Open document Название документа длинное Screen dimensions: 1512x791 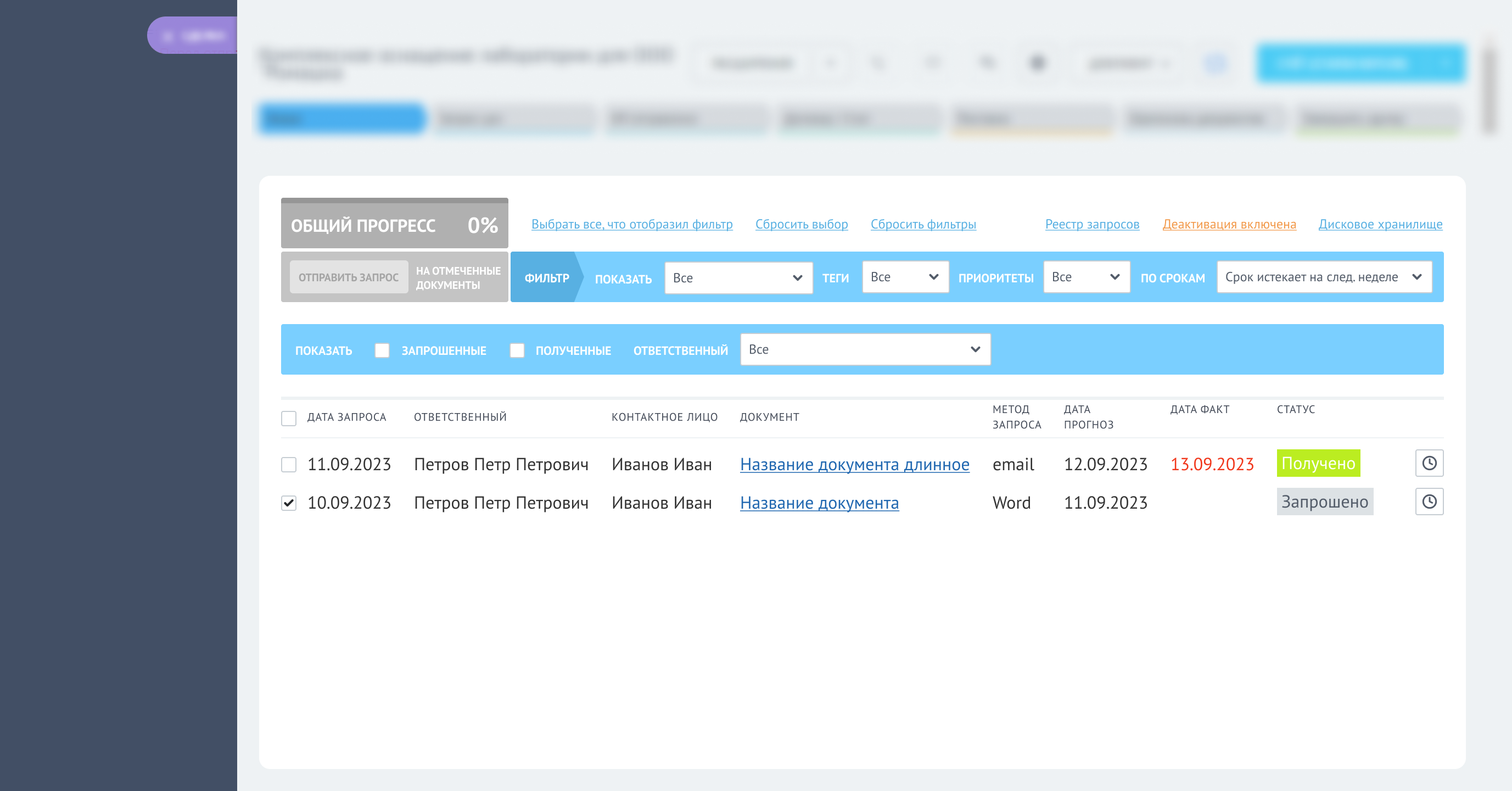[x=854, y=465]
